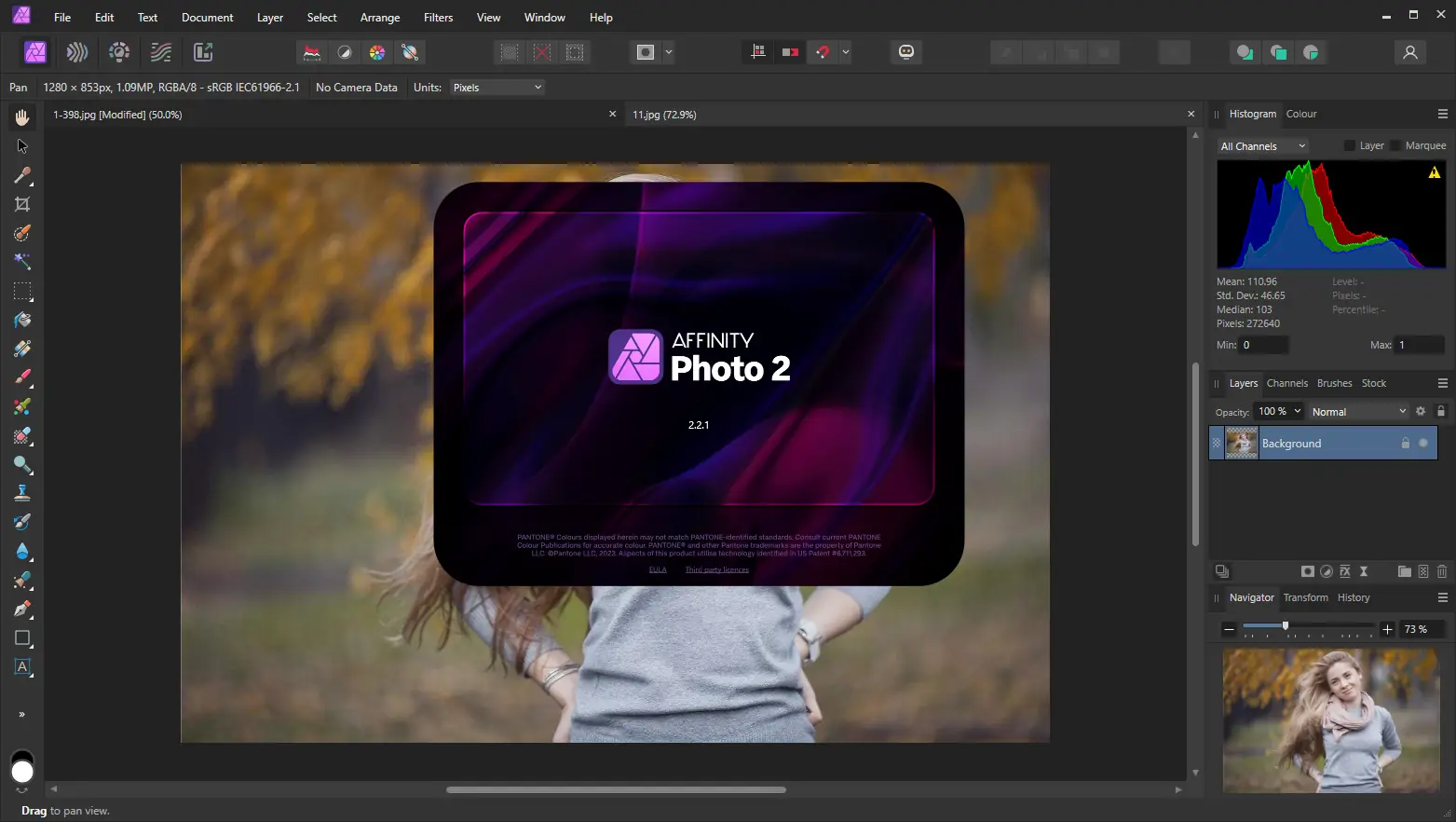Open the Third party licences link
Viewport: 1456px width, 822px height.
[x=716, y=569]
